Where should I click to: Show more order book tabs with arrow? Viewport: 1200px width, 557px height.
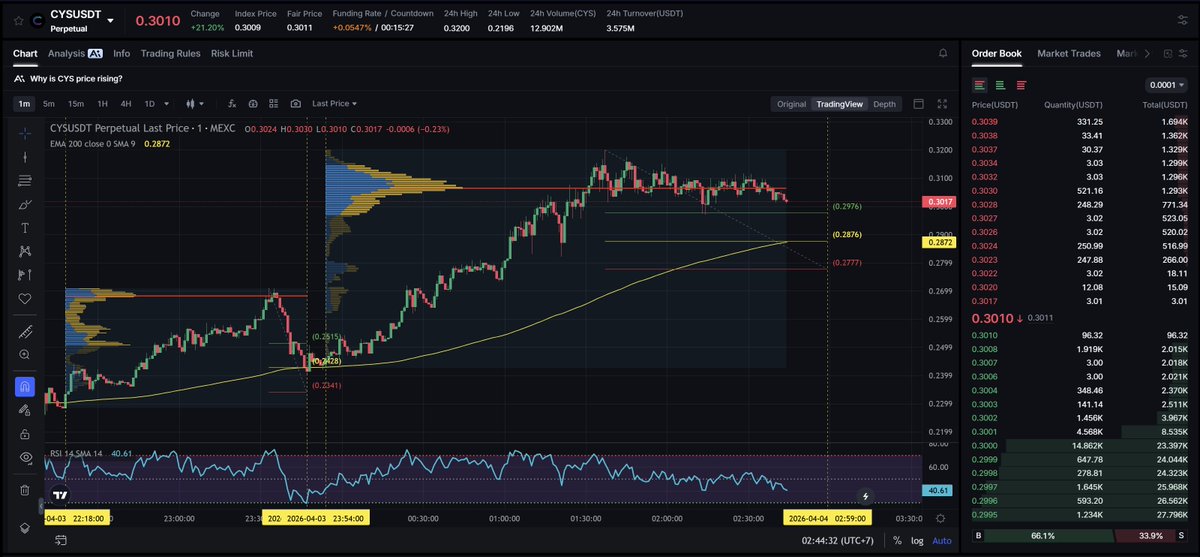[x=1146, y=53]
